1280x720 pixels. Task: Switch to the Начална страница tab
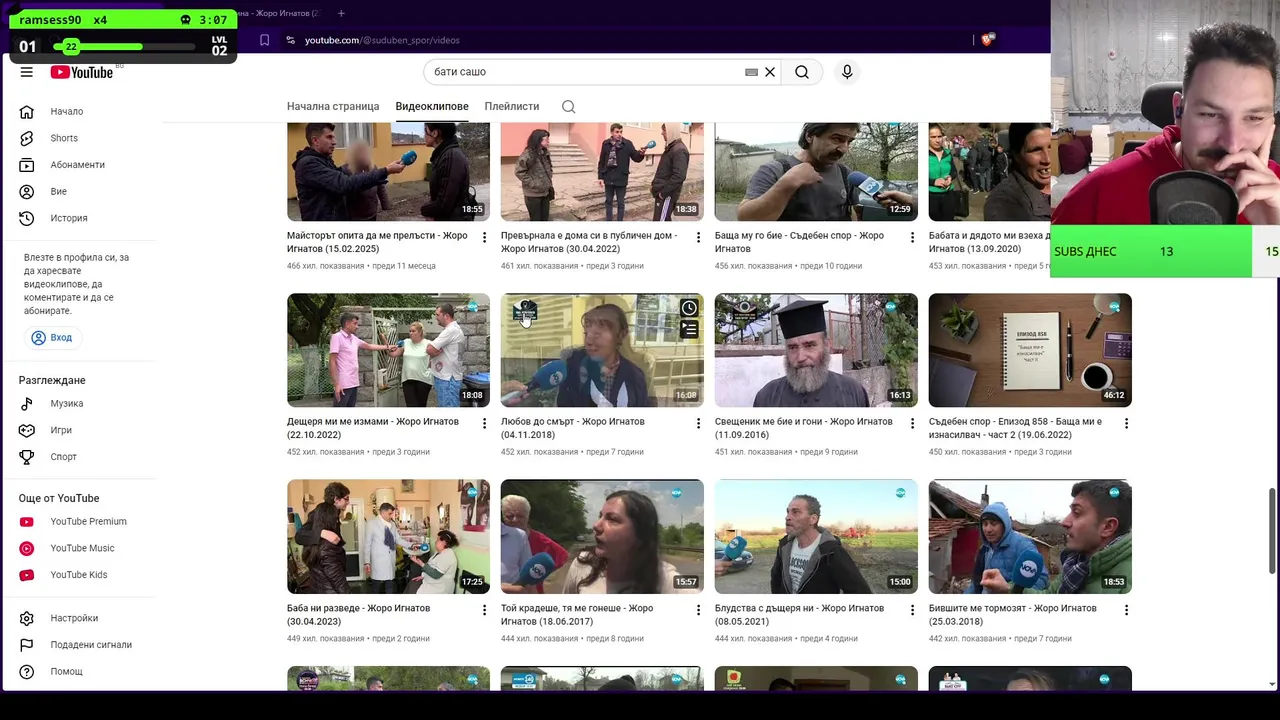[x=333, y=107]
